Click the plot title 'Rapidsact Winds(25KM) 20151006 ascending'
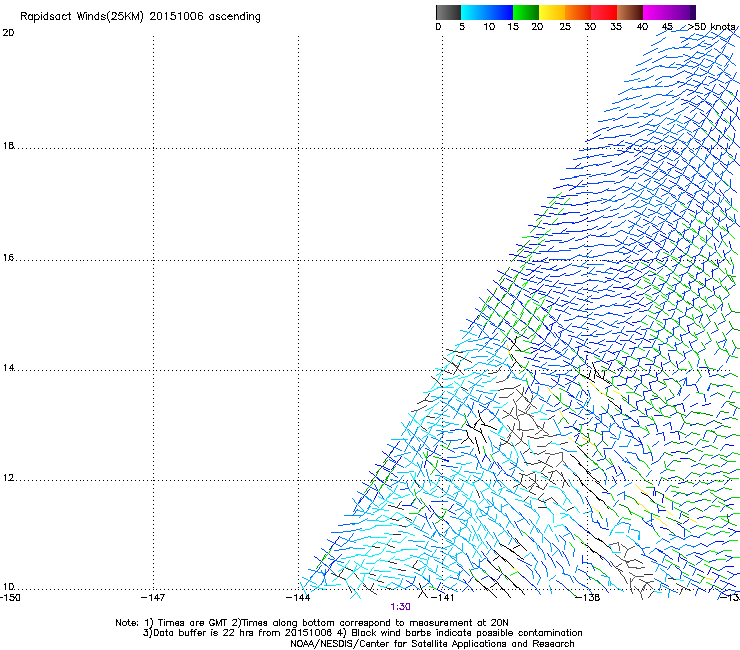 point(140,17)
